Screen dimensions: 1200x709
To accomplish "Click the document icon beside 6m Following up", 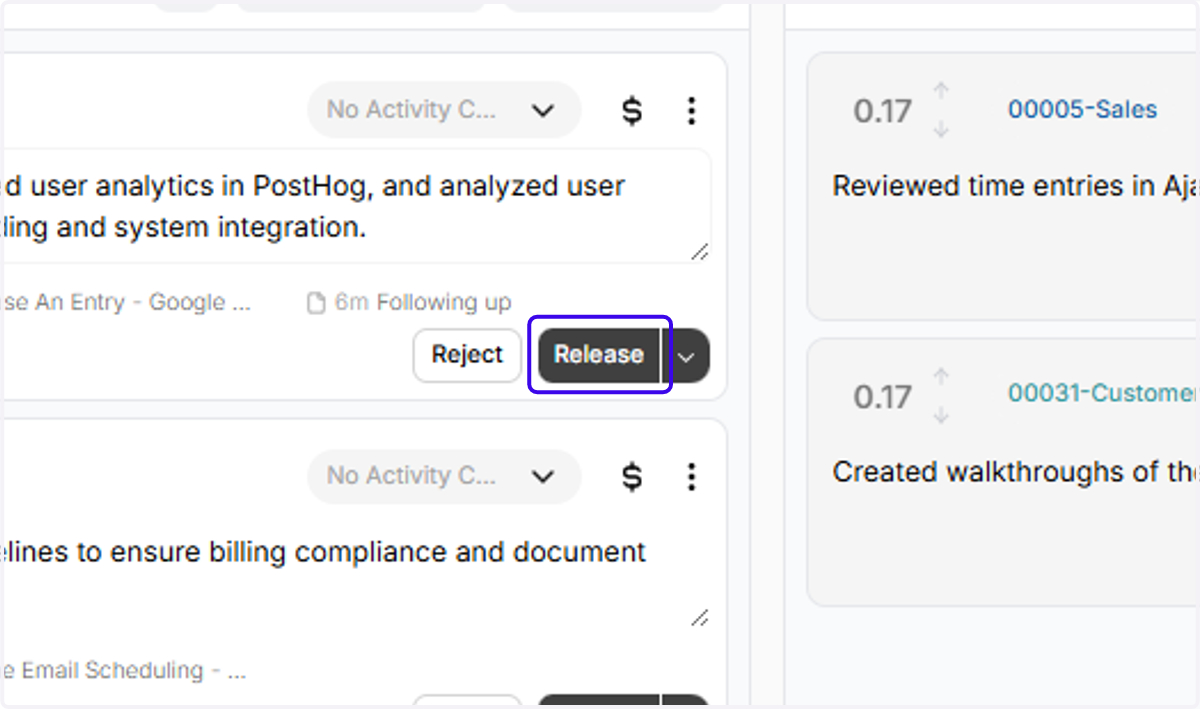I will click(316, 303).
